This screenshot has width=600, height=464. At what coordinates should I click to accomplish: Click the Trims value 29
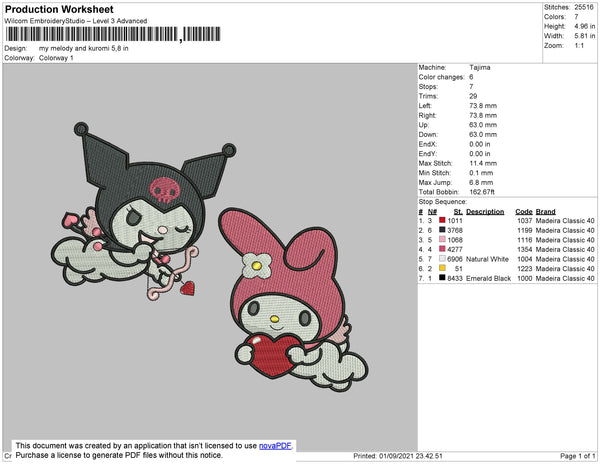[473, 96]
